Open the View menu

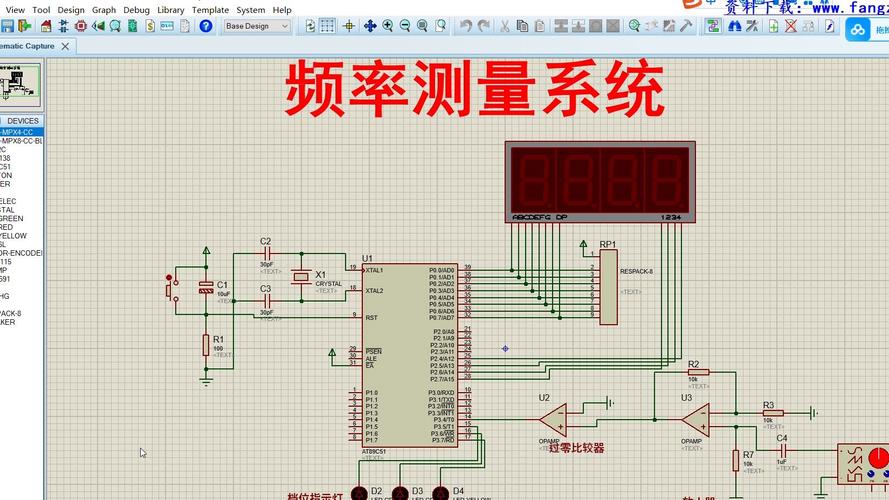click(x=15, y=10)
